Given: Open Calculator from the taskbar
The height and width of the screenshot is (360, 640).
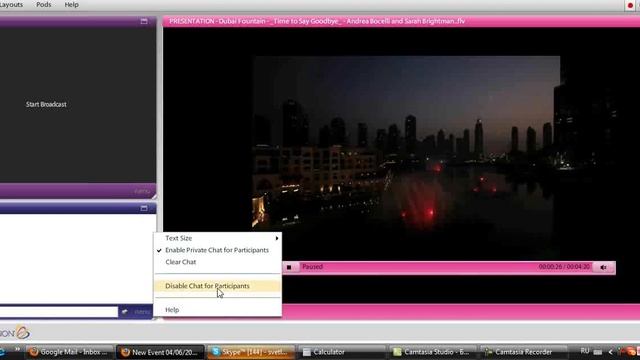Looking at the screenshot, I should coord(341,352).
